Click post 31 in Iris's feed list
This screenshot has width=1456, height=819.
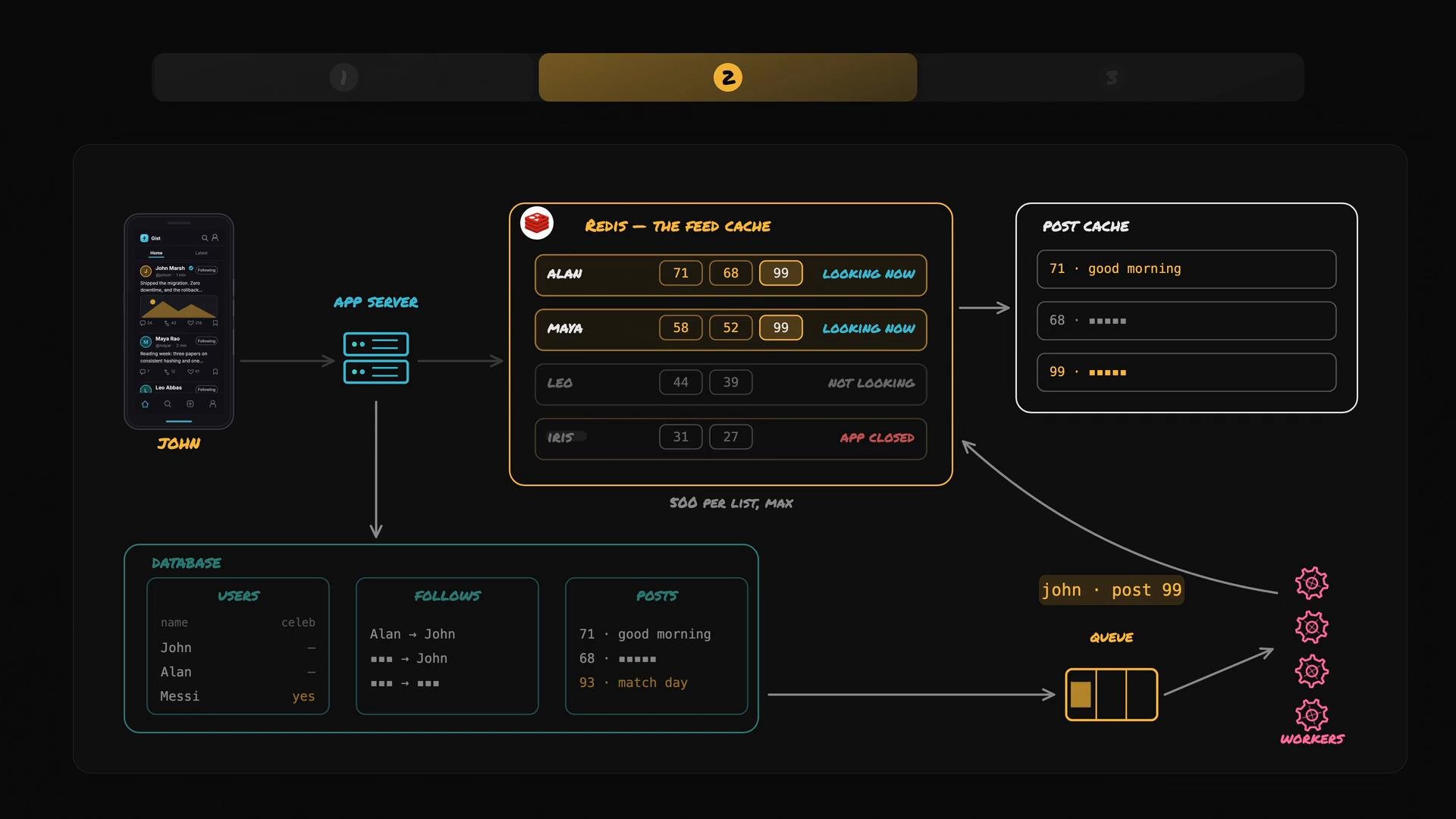681,437
